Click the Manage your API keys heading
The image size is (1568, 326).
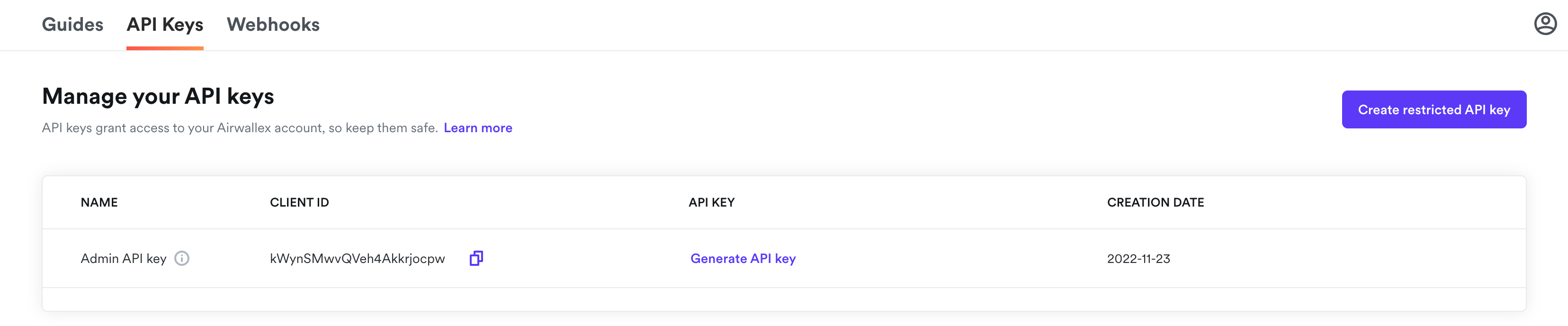pos(158,96)
